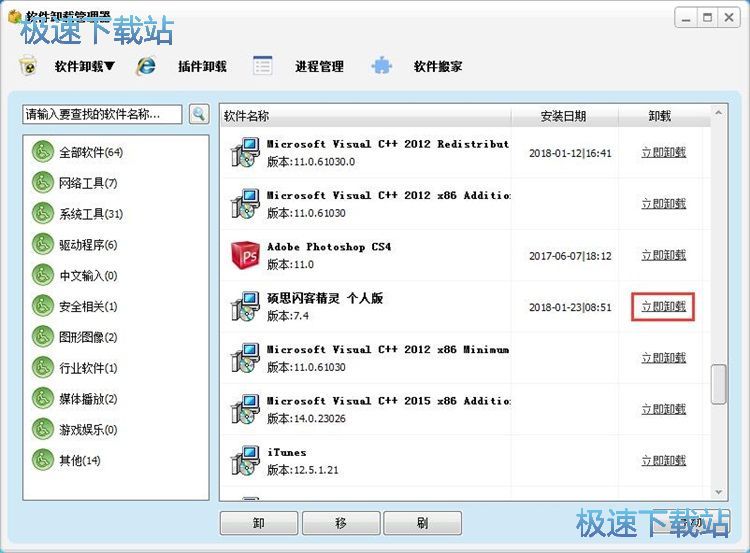Click the 卸 button at bottom
This screenshot has height=553, width=750.
tap(259, 523)
